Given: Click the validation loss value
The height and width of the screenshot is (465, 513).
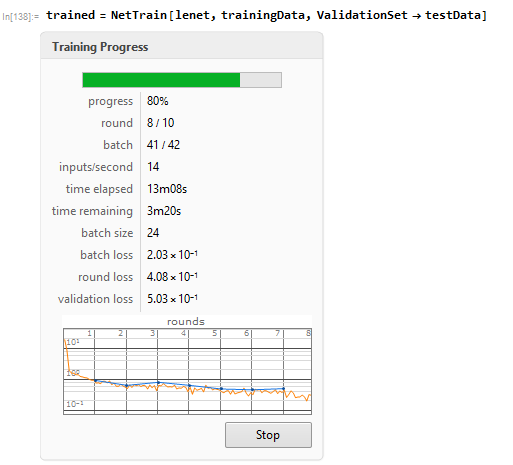Looking at the screenshot, I should (172, 299).
